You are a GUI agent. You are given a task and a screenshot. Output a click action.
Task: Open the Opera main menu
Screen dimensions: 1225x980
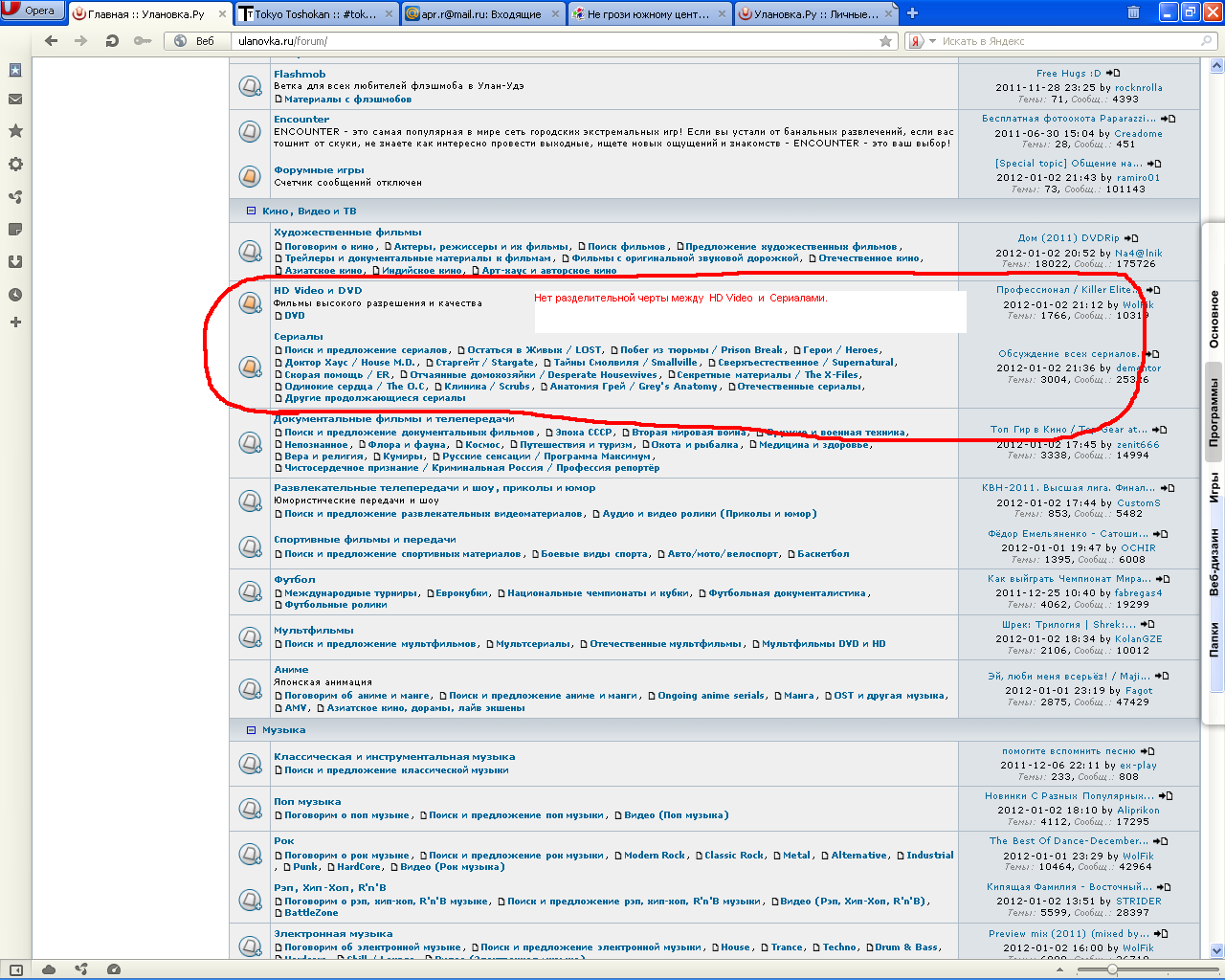(x=33, y=11)
